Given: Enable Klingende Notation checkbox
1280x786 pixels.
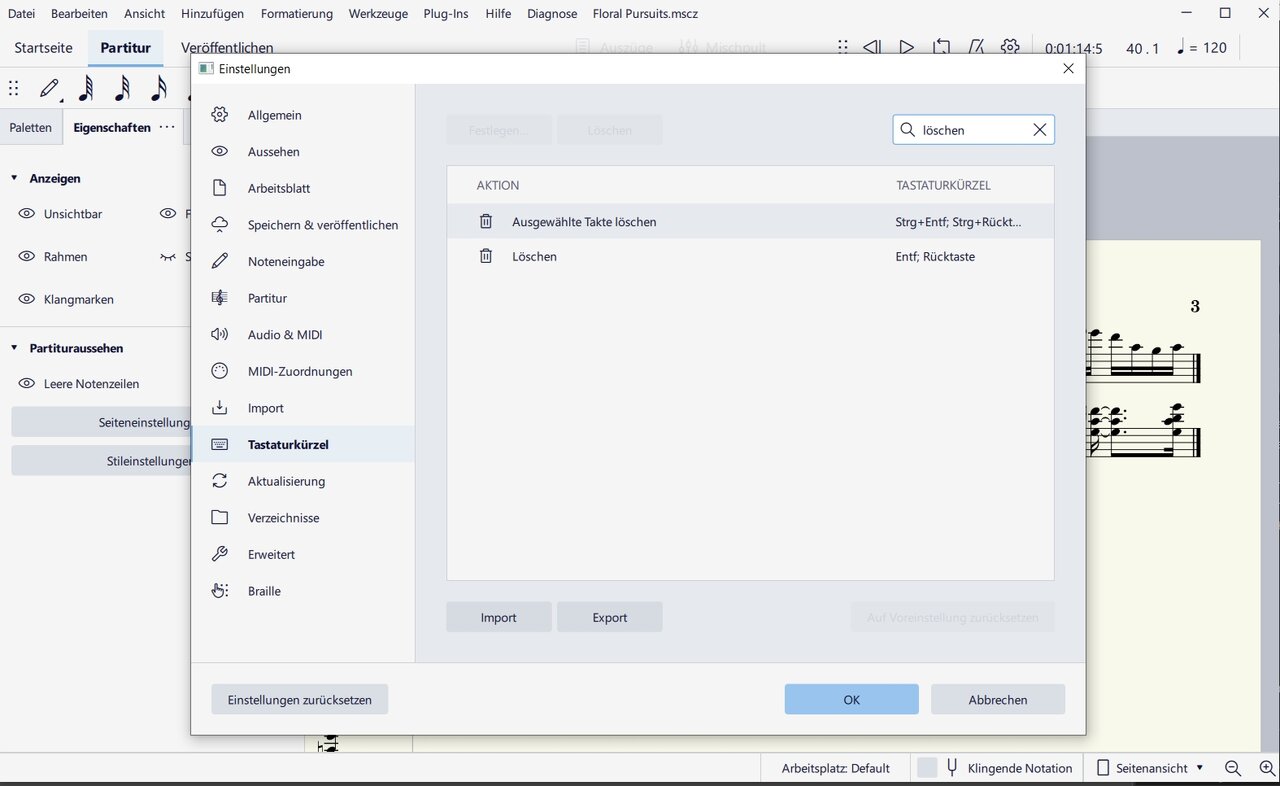Looking at the screenshot, I should (x=927, y=768).
